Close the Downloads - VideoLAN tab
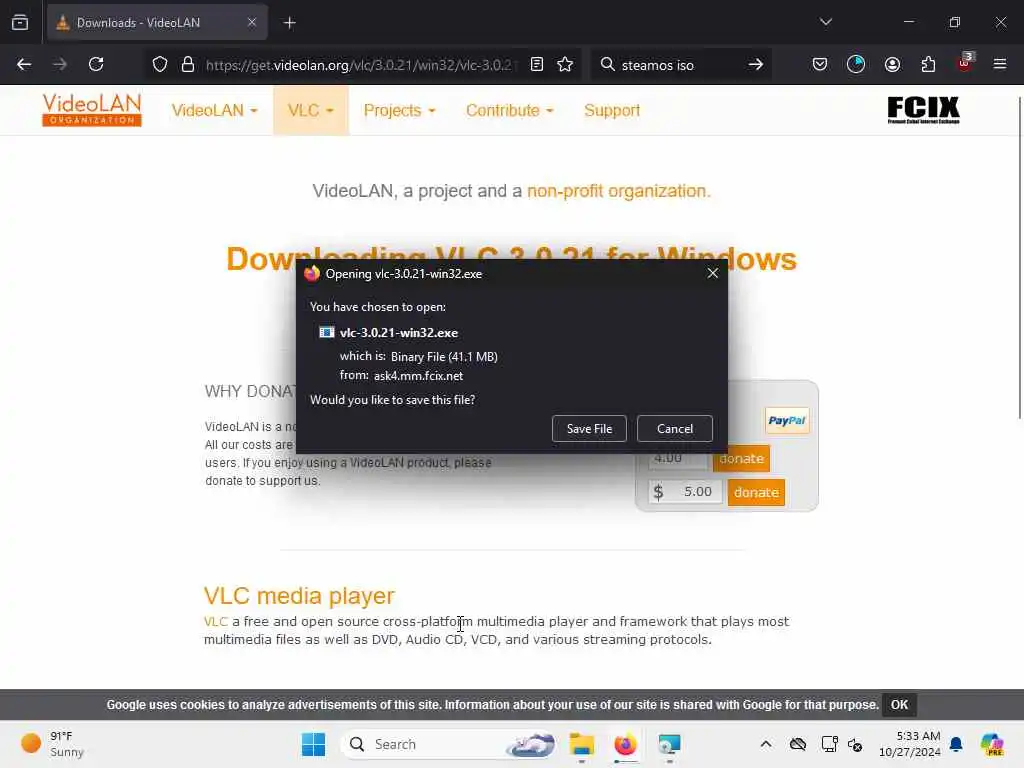Screen dimensions: 1024x768 click(x=252, y=22)
